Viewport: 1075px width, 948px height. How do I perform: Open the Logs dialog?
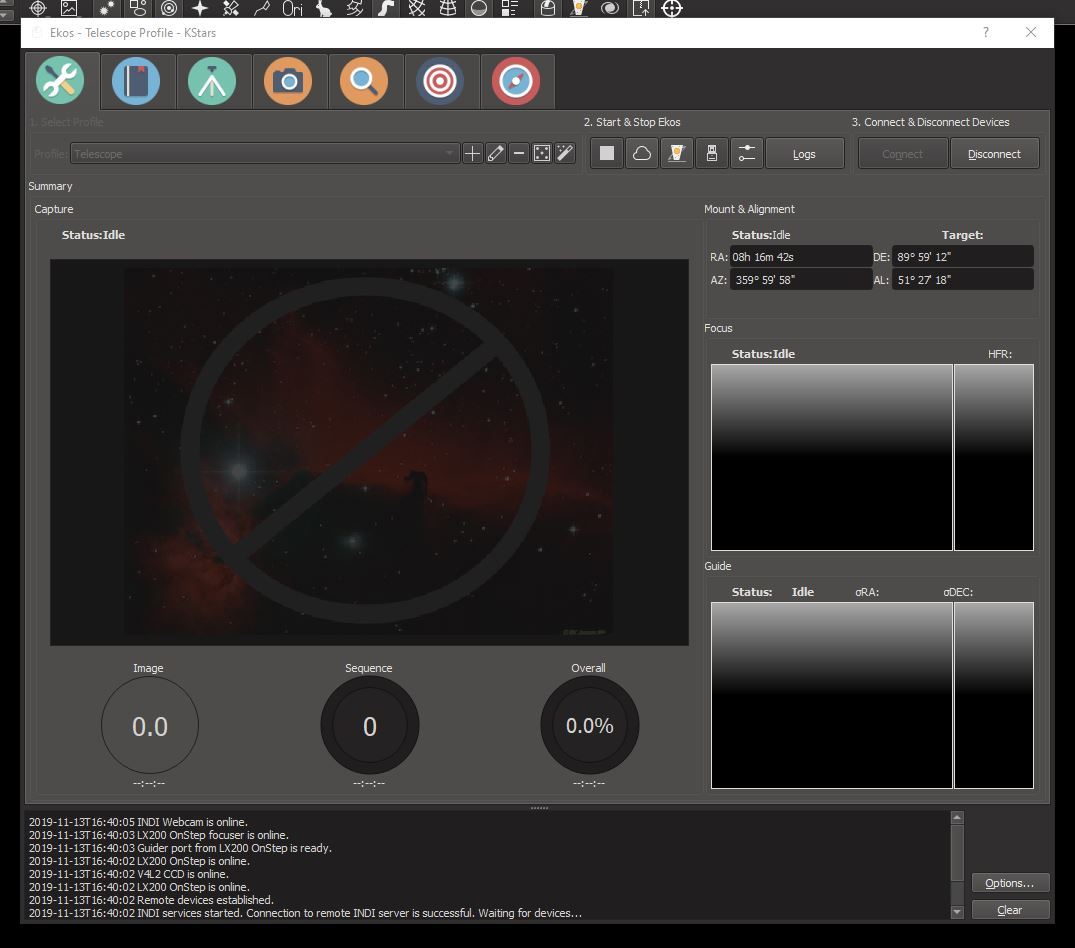coord(804,154)
